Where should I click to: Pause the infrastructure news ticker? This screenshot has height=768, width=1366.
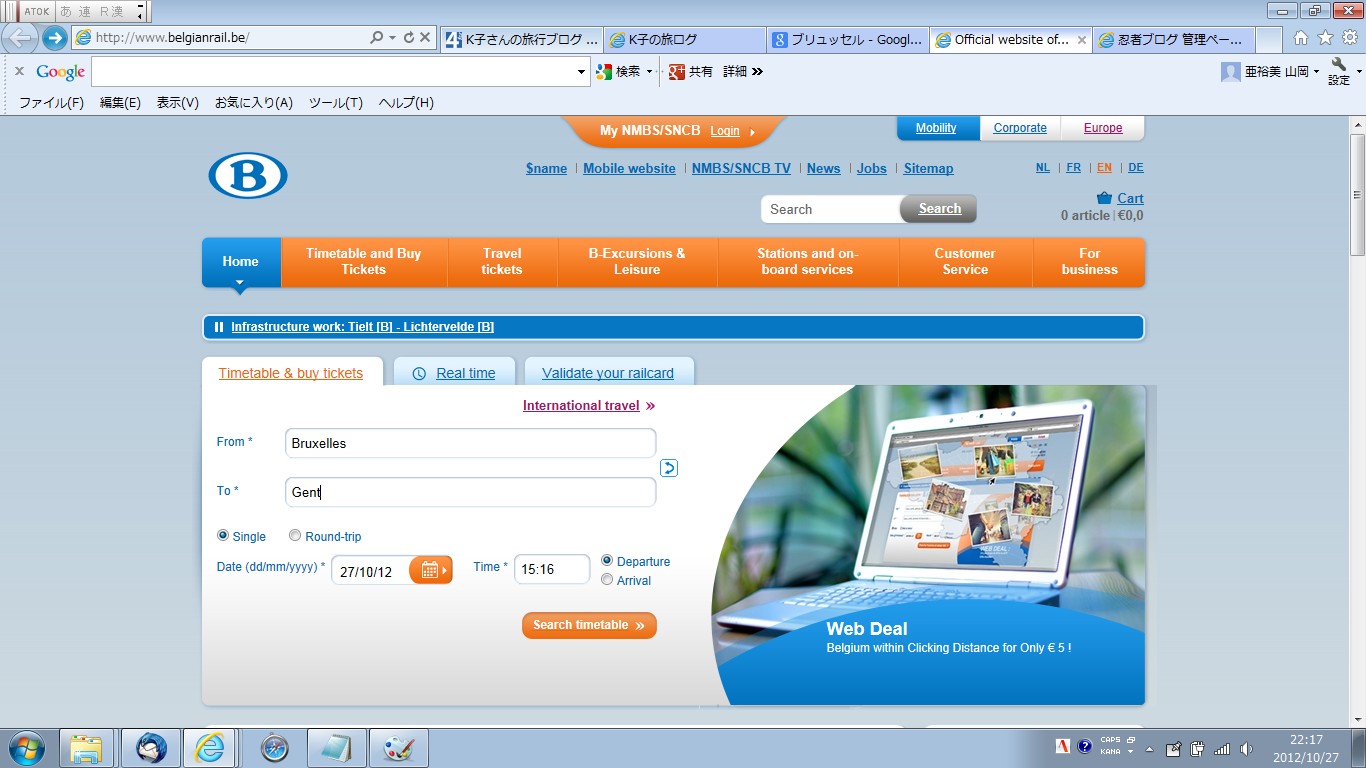click(x=219, y=327)
